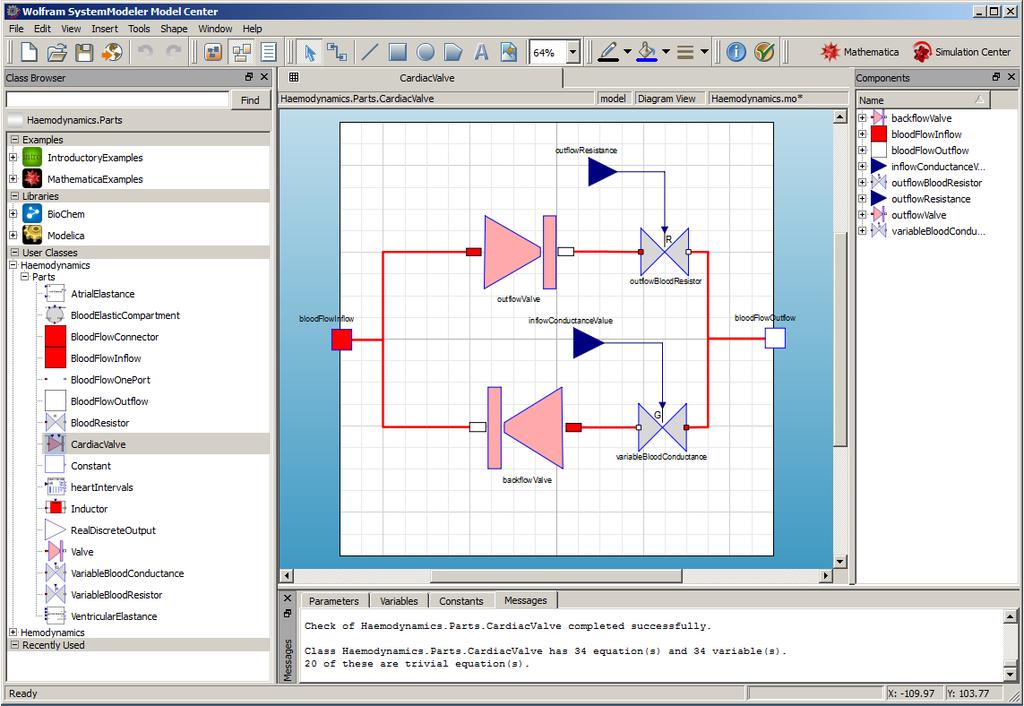Open the Window menu

[215, 29]
